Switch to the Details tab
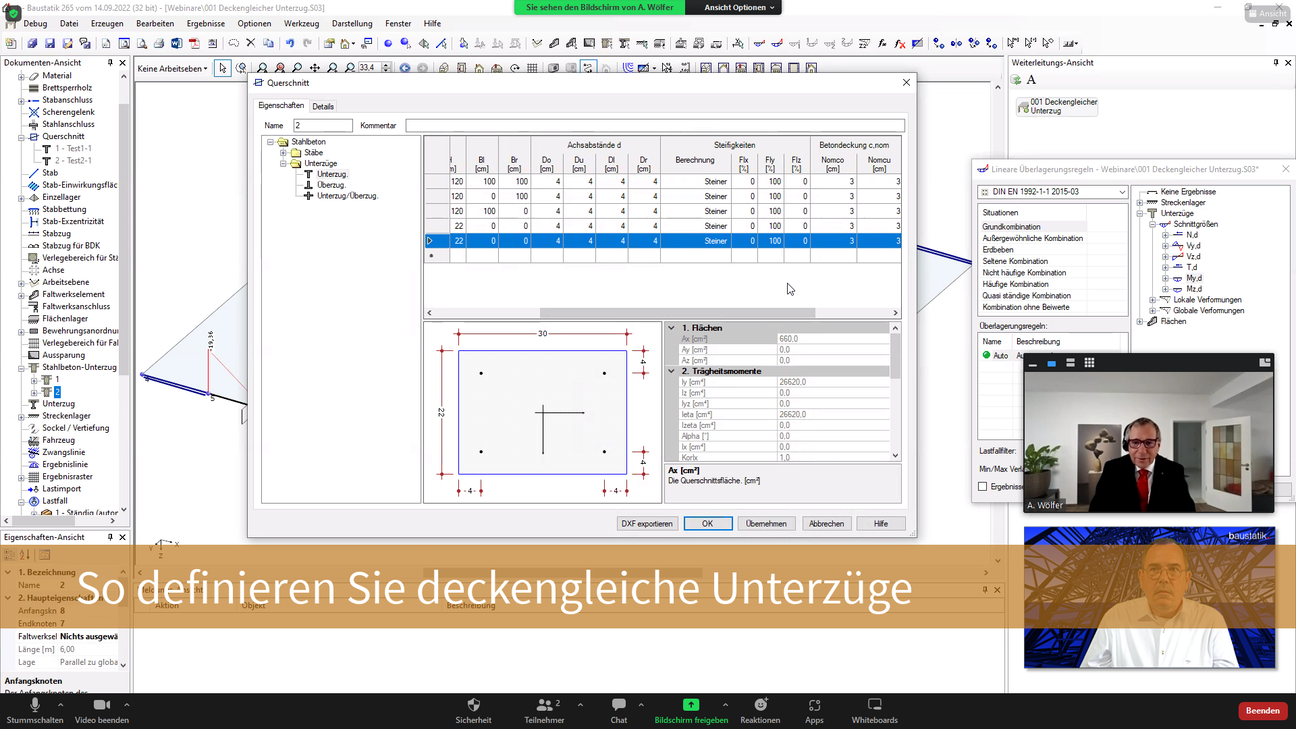Screen dimensions: 1296x729 (x=323, y=106)
